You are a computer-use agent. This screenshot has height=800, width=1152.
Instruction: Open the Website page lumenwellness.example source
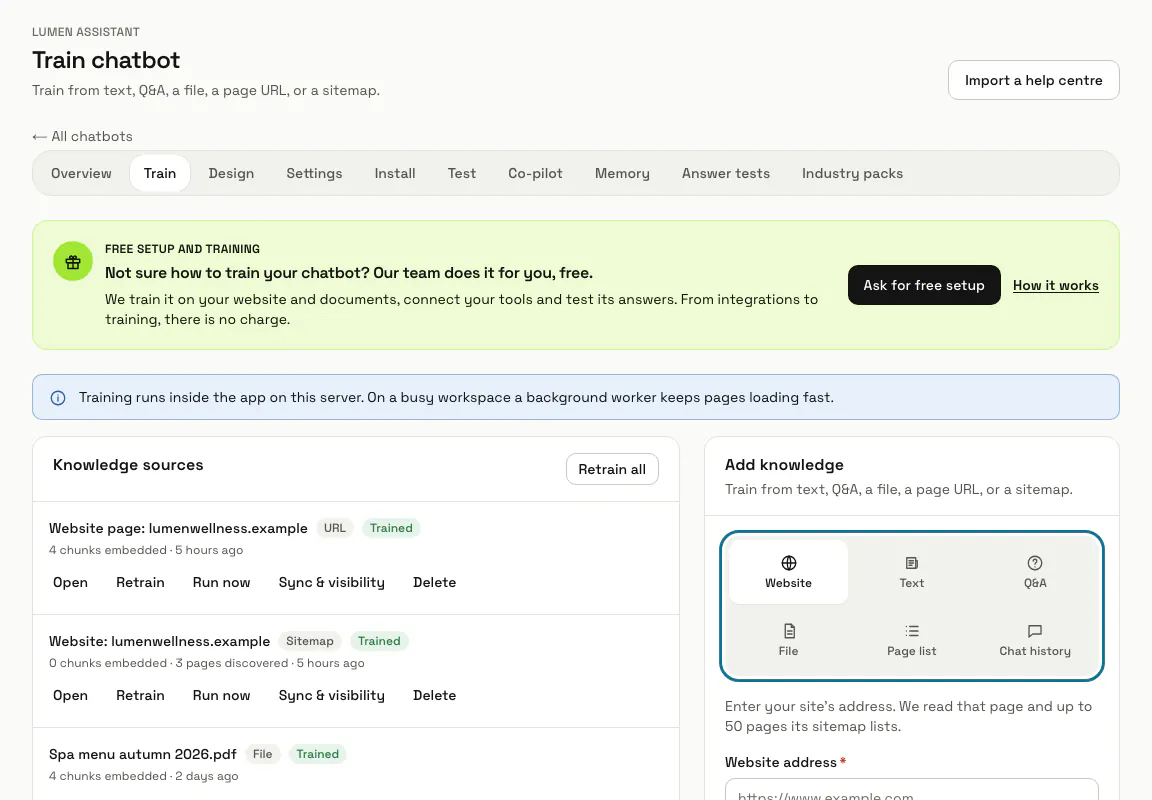pyautogui.click(x=71, y=583)
